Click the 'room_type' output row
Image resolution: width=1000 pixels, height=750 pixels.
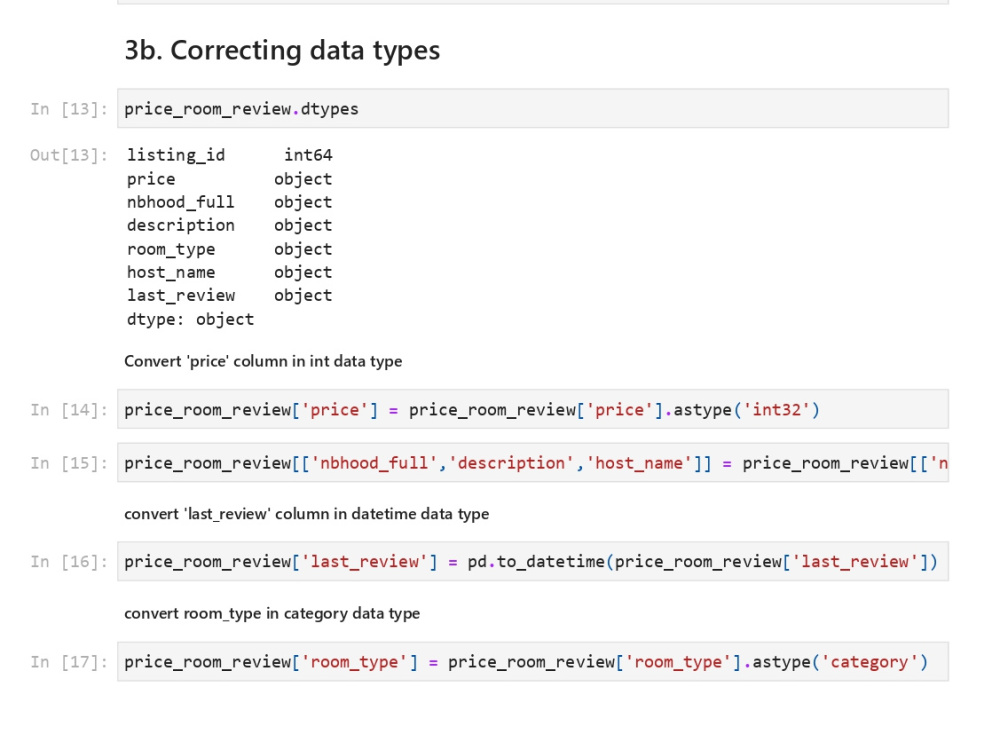tap(230, 249)
